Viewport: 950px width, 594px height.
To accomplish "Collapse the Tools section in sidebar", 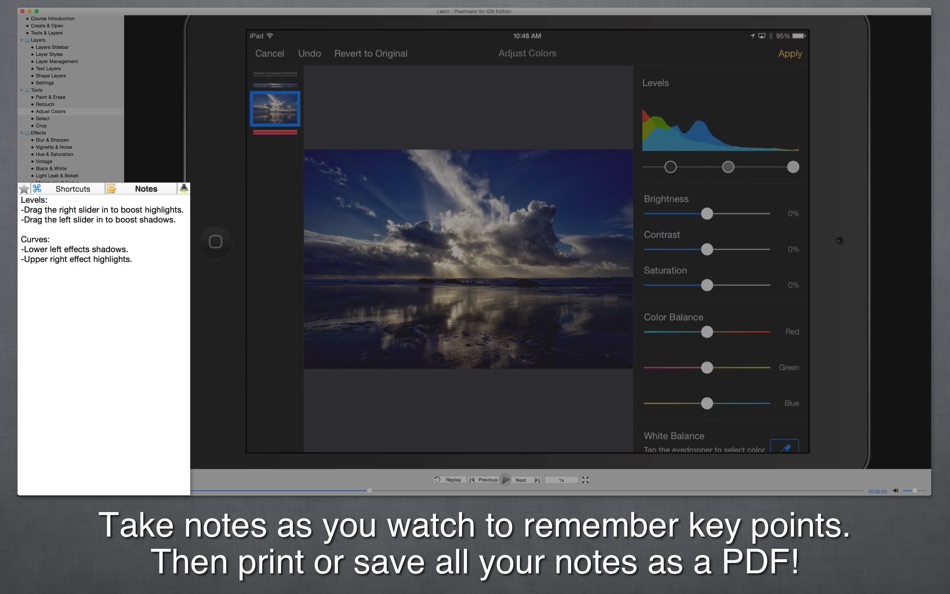I will 22,90.
